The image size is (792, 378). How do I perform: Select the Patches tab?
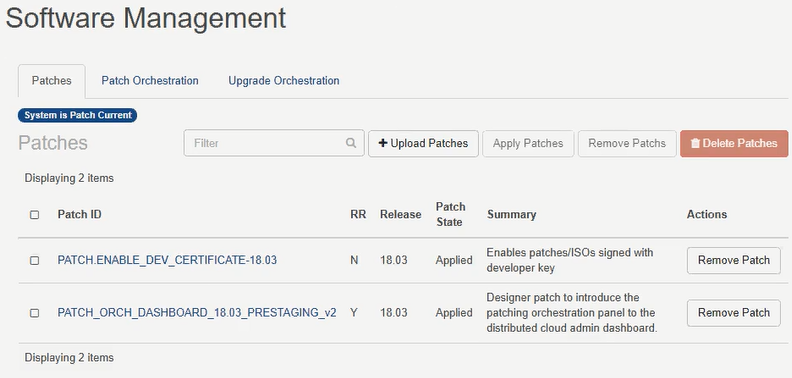pos(52,81)
